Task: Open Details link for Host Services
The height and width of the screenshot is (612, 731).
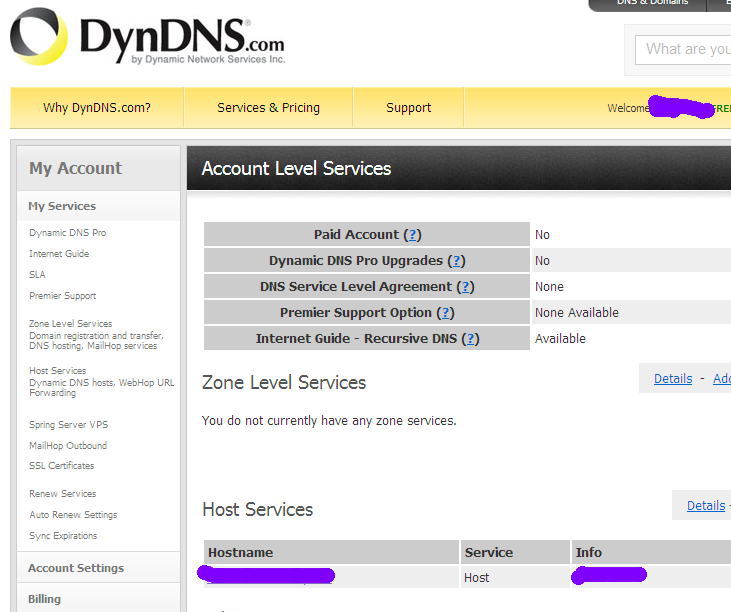Action: click(x=706, y=505)
